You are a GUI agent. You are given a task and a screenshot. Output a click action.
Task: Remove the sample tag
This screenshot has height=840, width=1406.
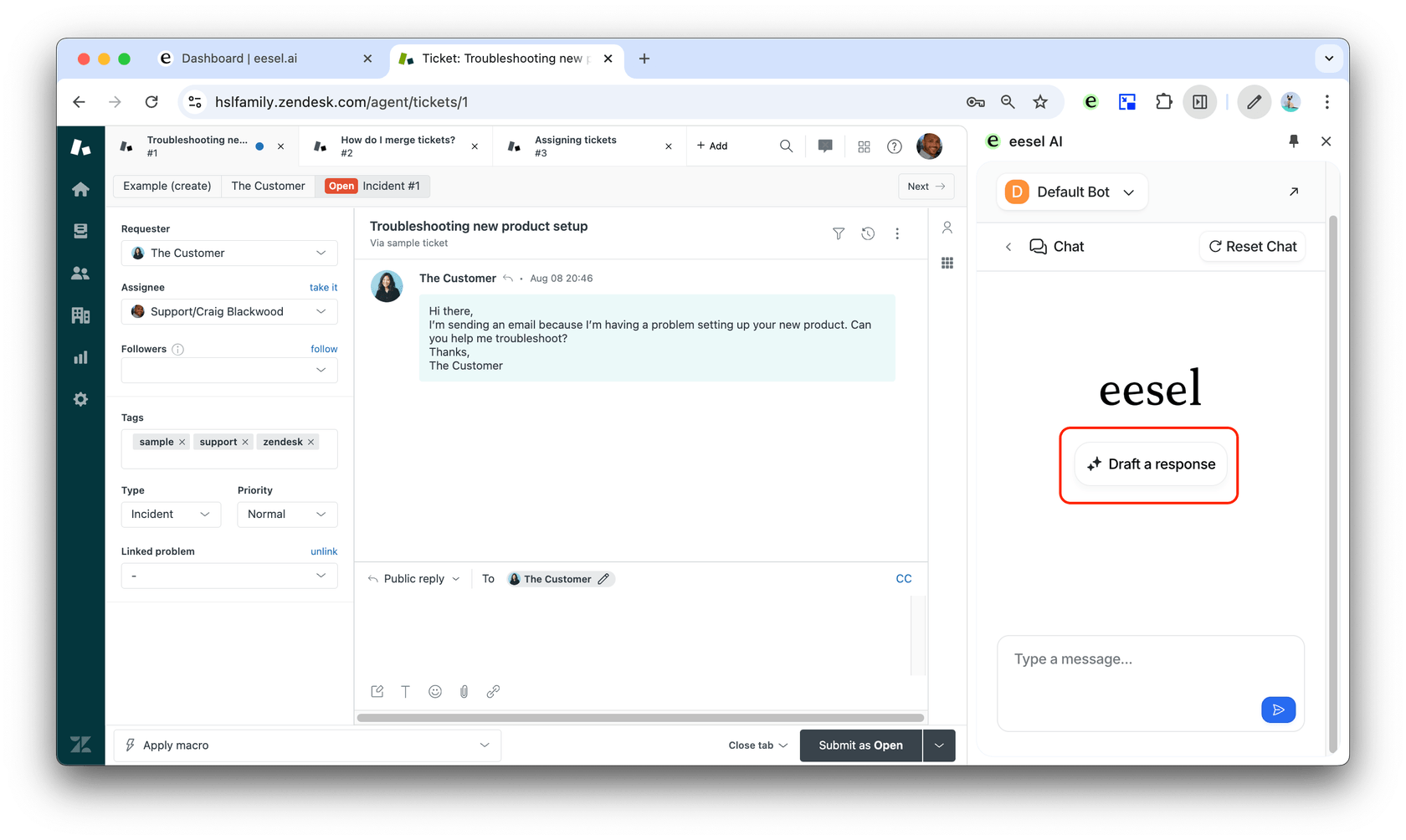coord(182,442)
